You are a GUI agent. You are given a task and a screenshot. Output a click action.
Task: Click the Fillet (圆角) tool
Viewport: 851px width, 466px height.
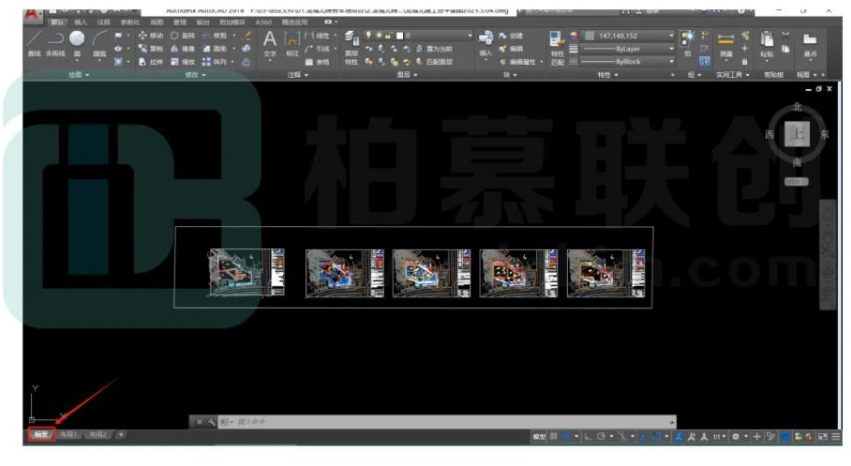[215, 48]
